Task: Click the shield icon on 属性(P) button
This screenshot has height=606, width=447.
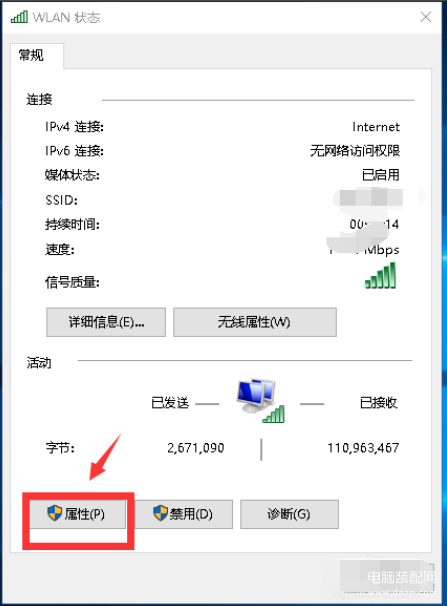Action: click(54, 513)
